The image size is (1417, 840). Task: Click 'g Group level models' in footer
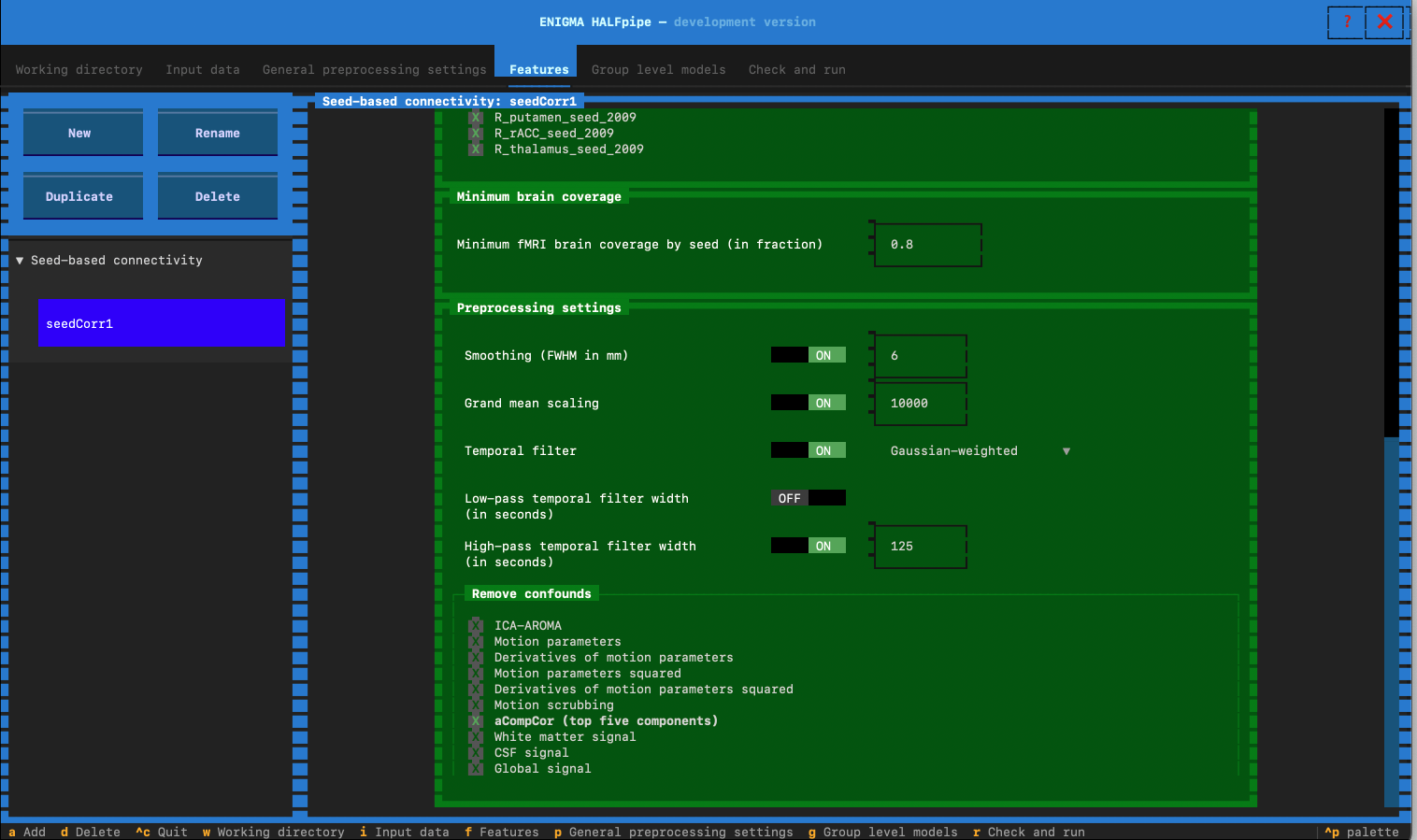[883, 832]
